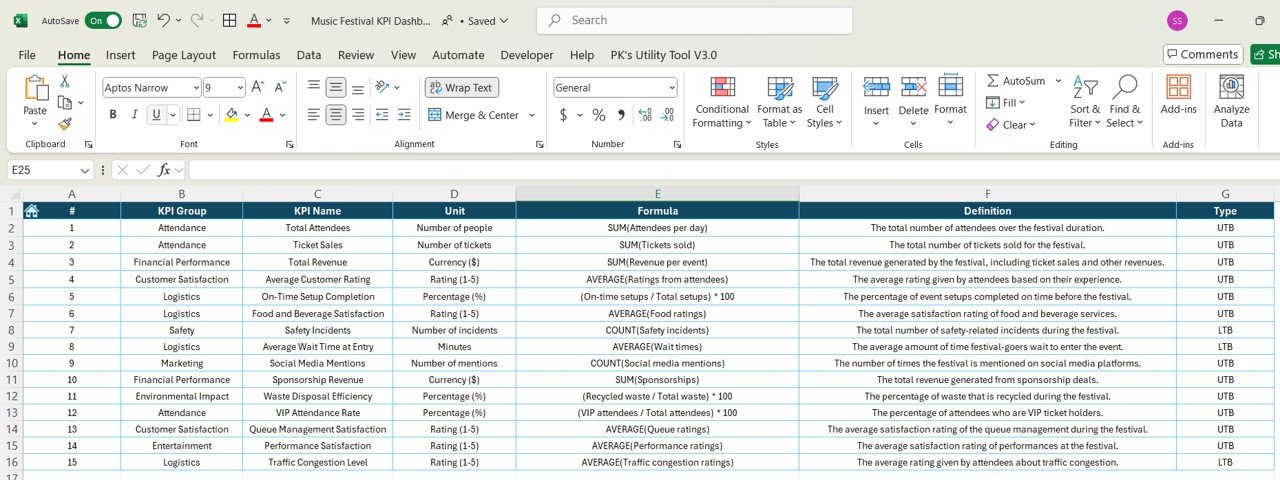Apply the yellow Fill Color swatch
The image size is (1280, 480).
[231, 115]
